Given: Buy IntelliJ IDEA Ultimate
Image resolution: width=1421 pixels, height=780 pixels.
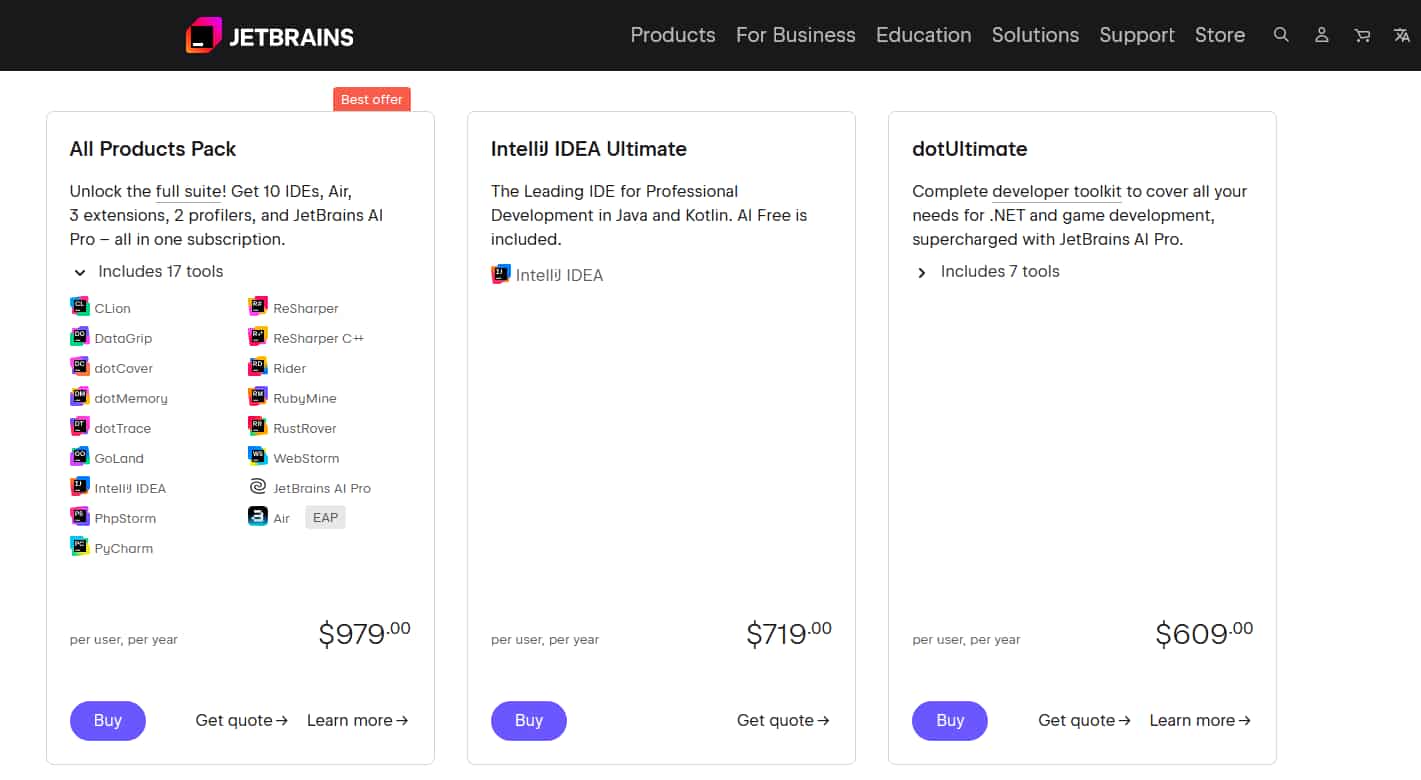Looking at the screenshot, I should coord(529,720).
